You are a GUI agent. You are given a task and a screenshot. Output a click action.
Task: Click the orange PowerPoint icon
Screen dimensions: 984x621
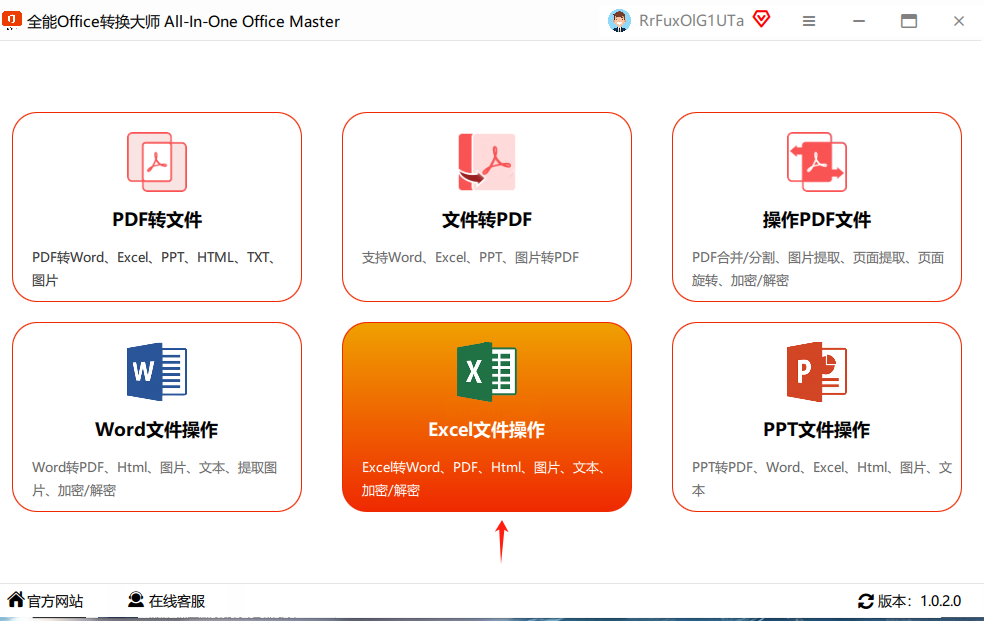coord(817,371)
